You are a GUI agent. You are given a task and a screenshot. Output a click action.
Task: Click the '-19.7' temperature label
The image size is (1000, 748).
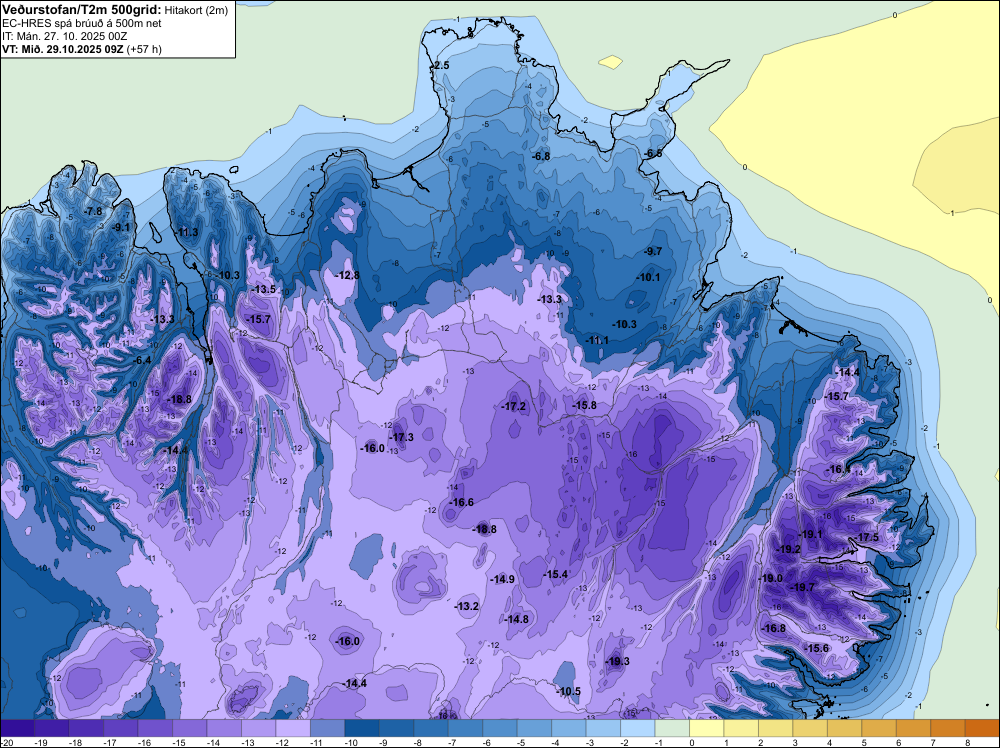tap(802, 587)
